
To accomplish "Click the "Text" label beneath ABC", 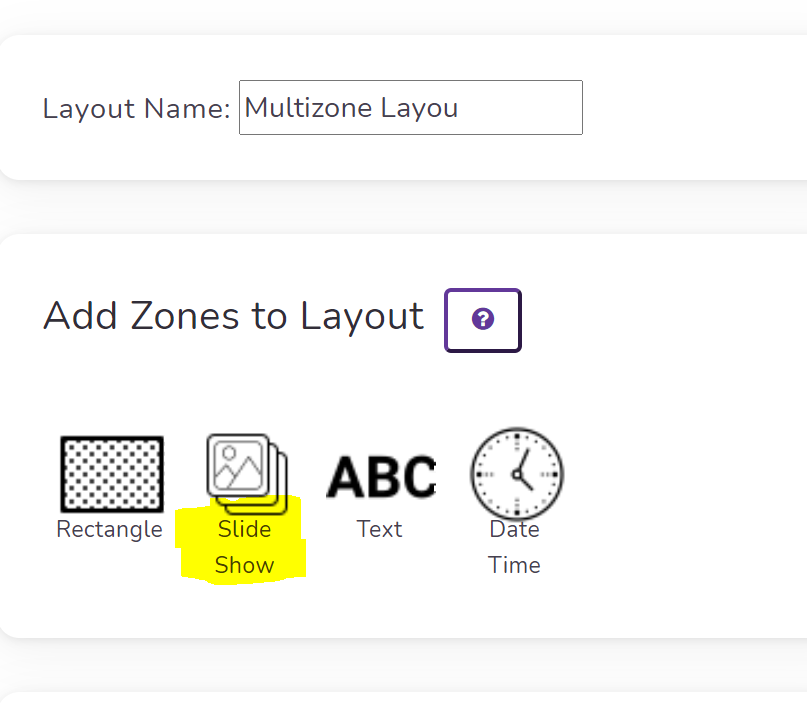I will point(379,529).
